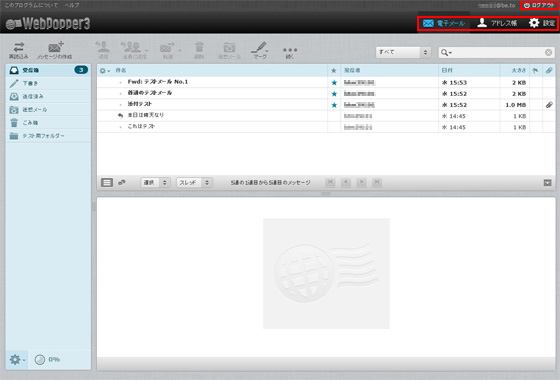Screen dimensions: 560x380
Task: Toggle the star on 添付テスト message
Action: [x=334, y=105]
